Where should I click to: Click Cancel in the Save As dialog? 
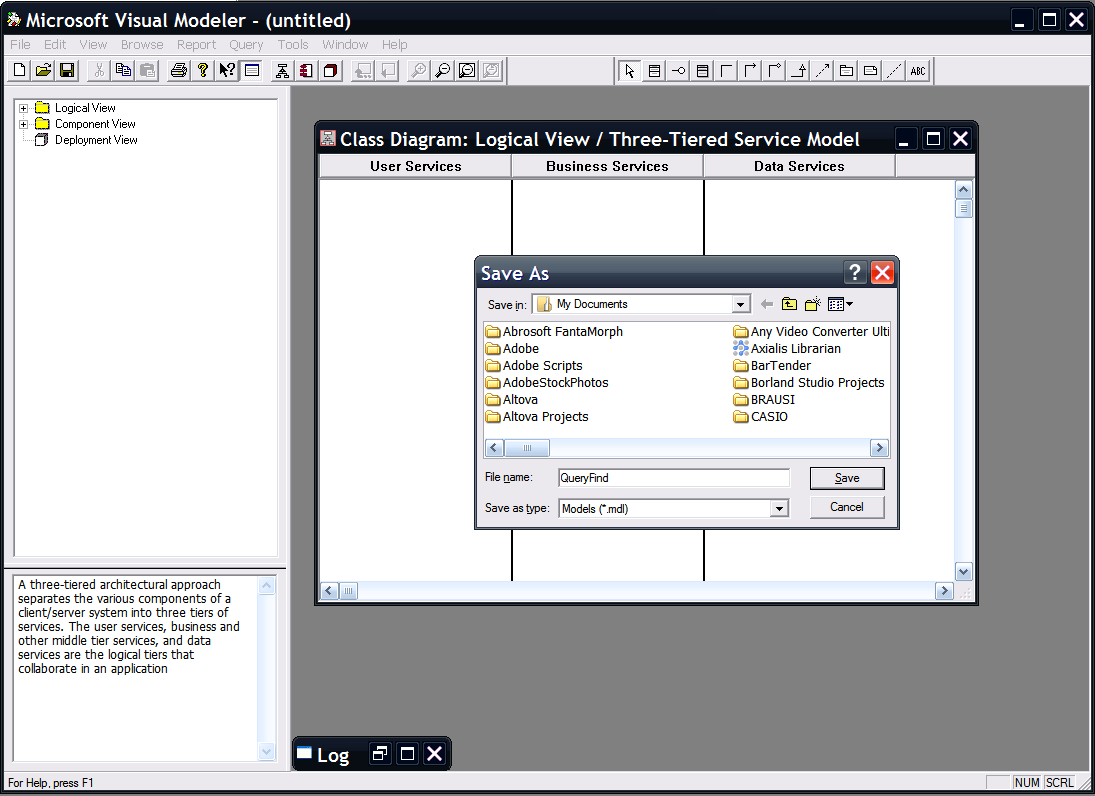[847, 507]
